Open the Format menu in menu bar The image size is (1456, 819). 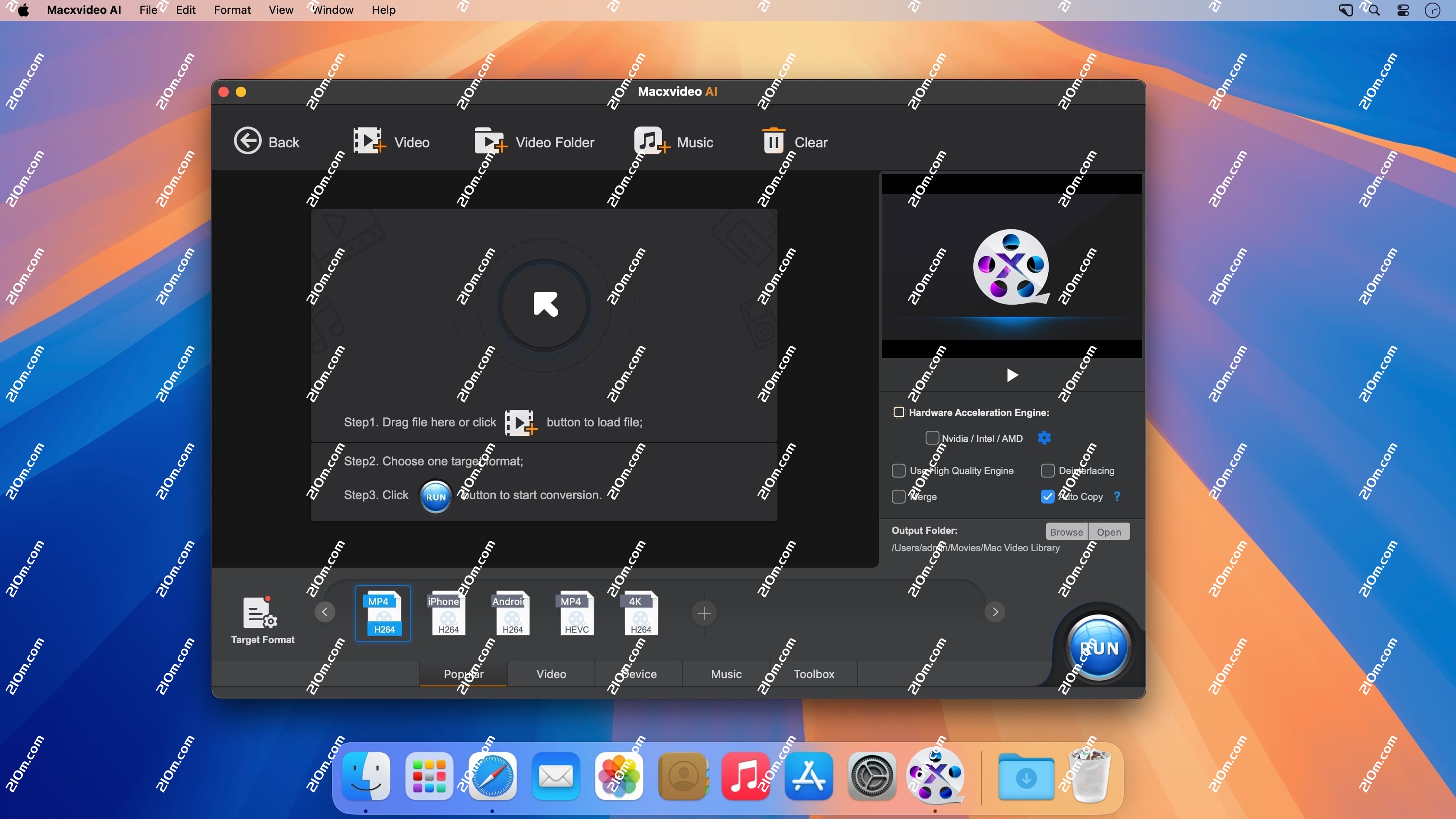[232, 10]
